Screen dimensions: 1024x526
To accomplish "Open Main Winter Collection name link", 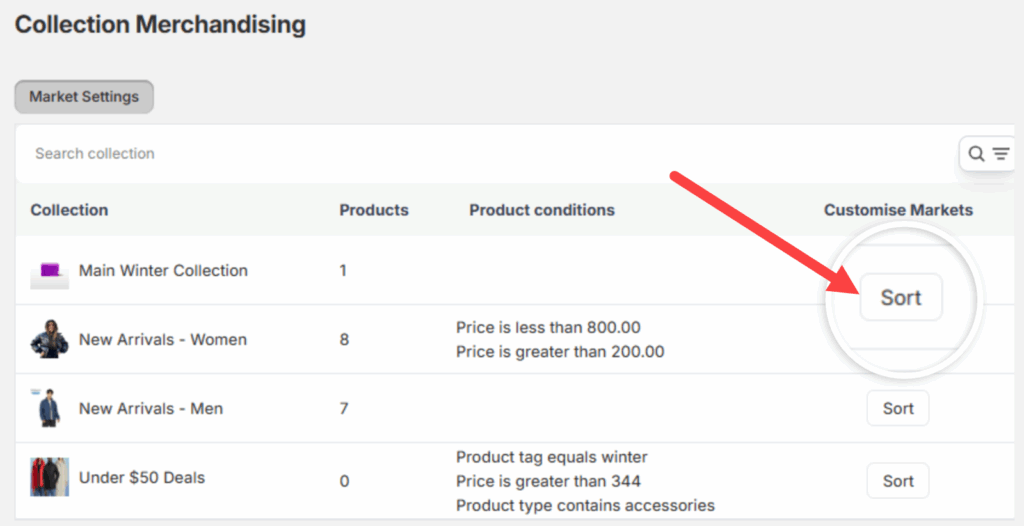I will [163, 271].
